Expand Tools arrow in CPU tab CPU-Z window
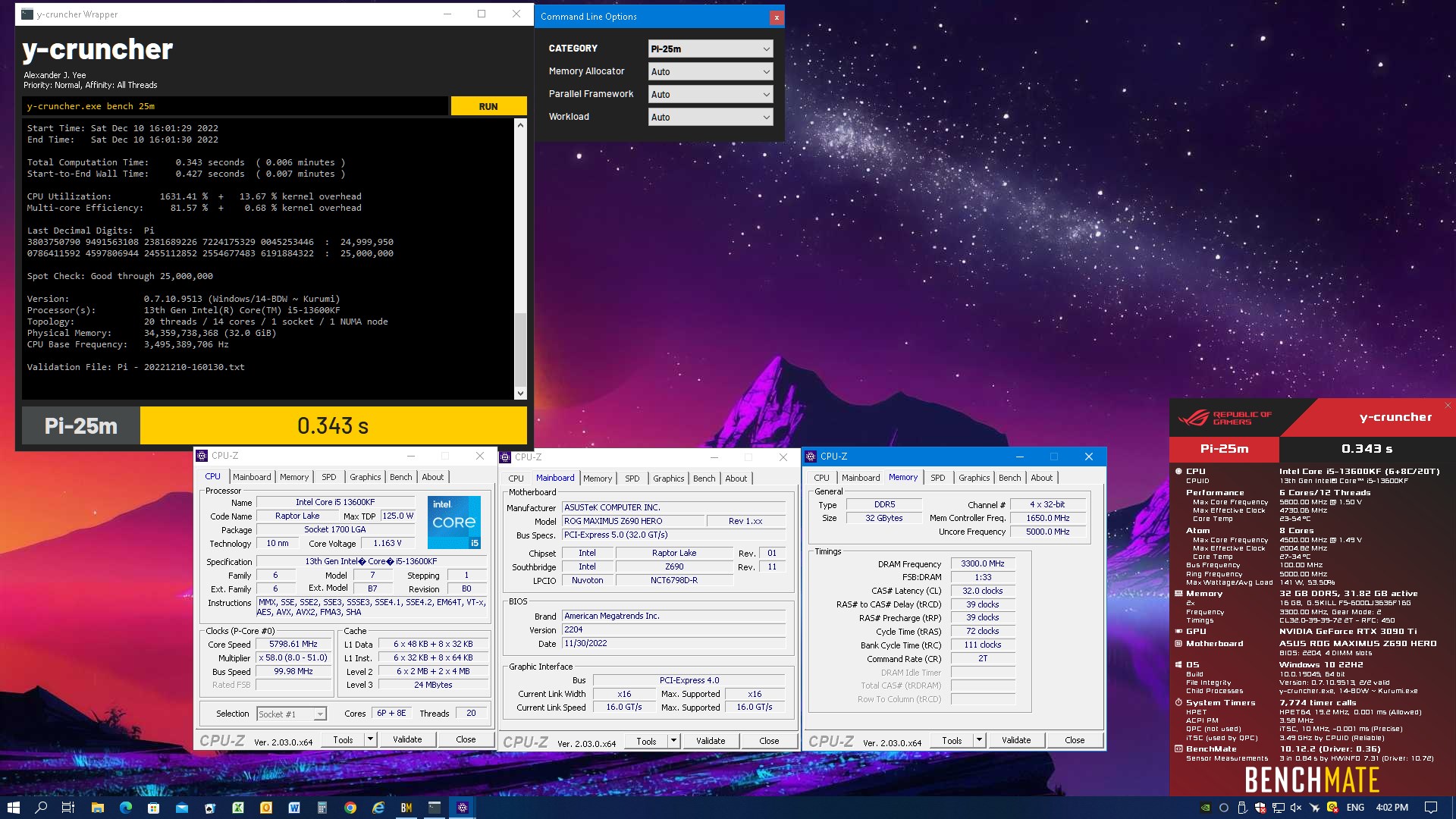Viewport: 1456px width, 819px height. [370, 739]
